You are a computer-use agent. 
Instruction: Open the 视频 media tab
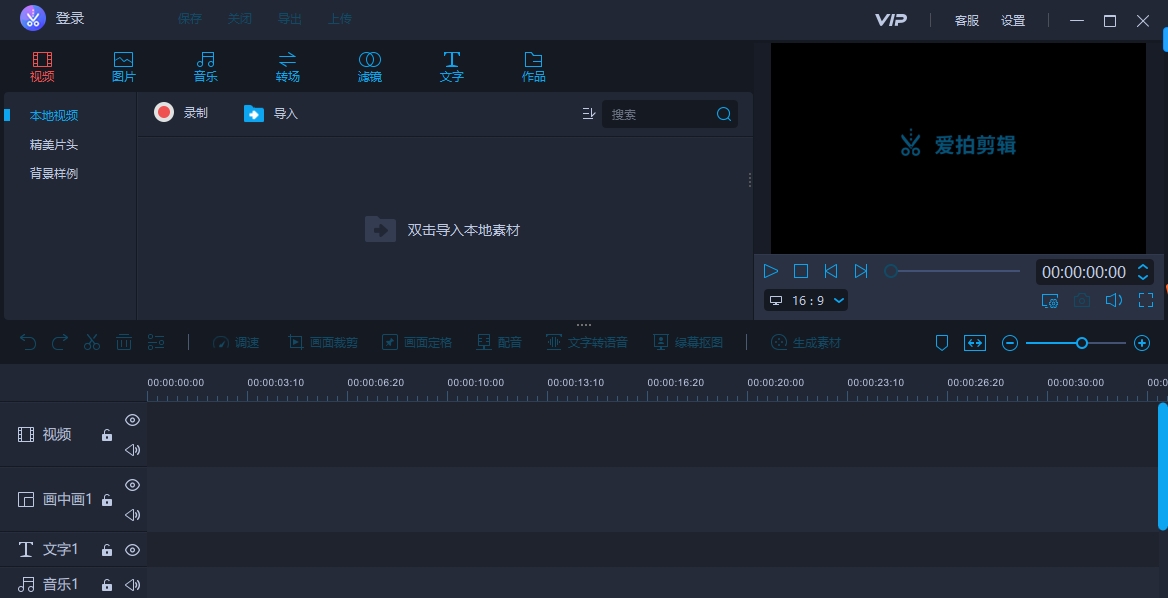pos(42,66)
